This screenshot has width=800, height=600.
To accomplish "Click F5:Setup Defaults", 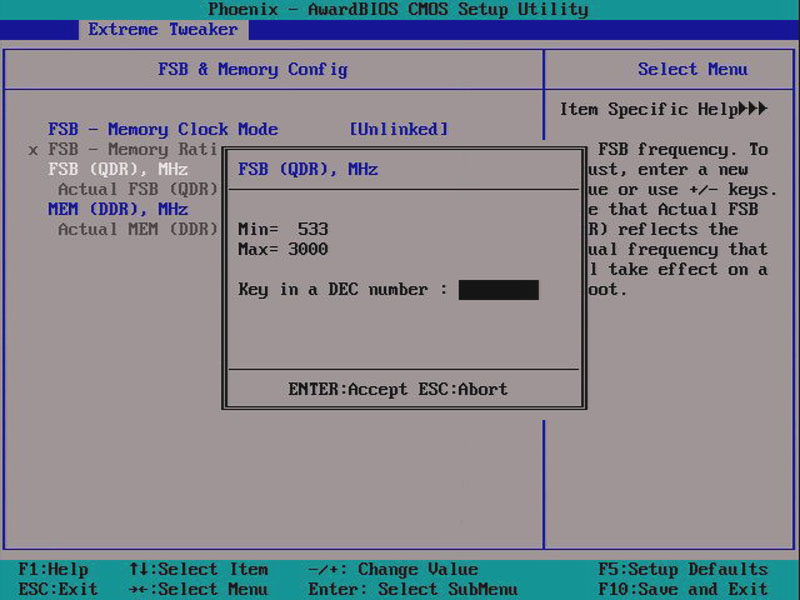I will pyautogui.click(x=683, y=569).
